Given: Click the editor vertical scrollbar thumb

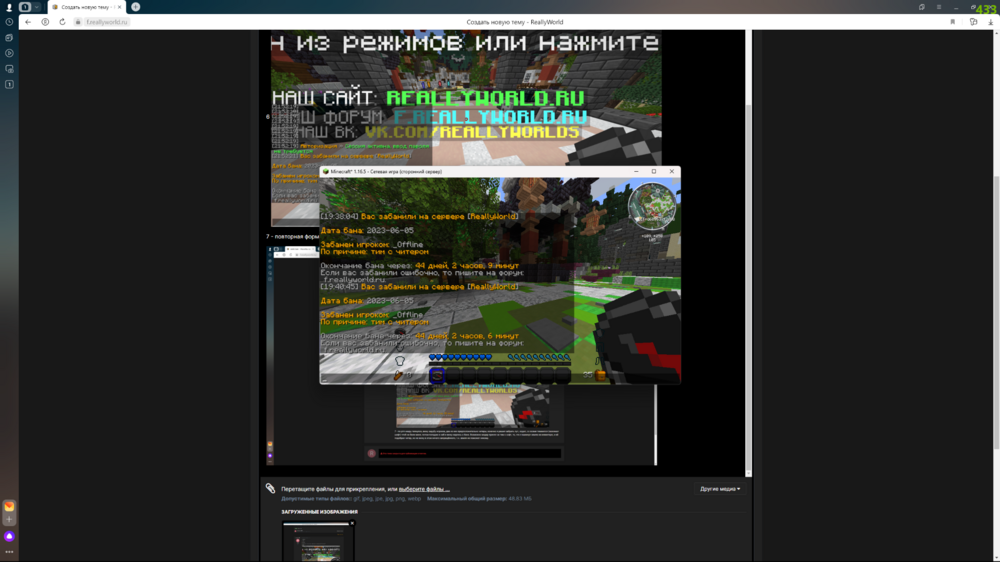Looking at the screenshot, I should tap(749, 289).
